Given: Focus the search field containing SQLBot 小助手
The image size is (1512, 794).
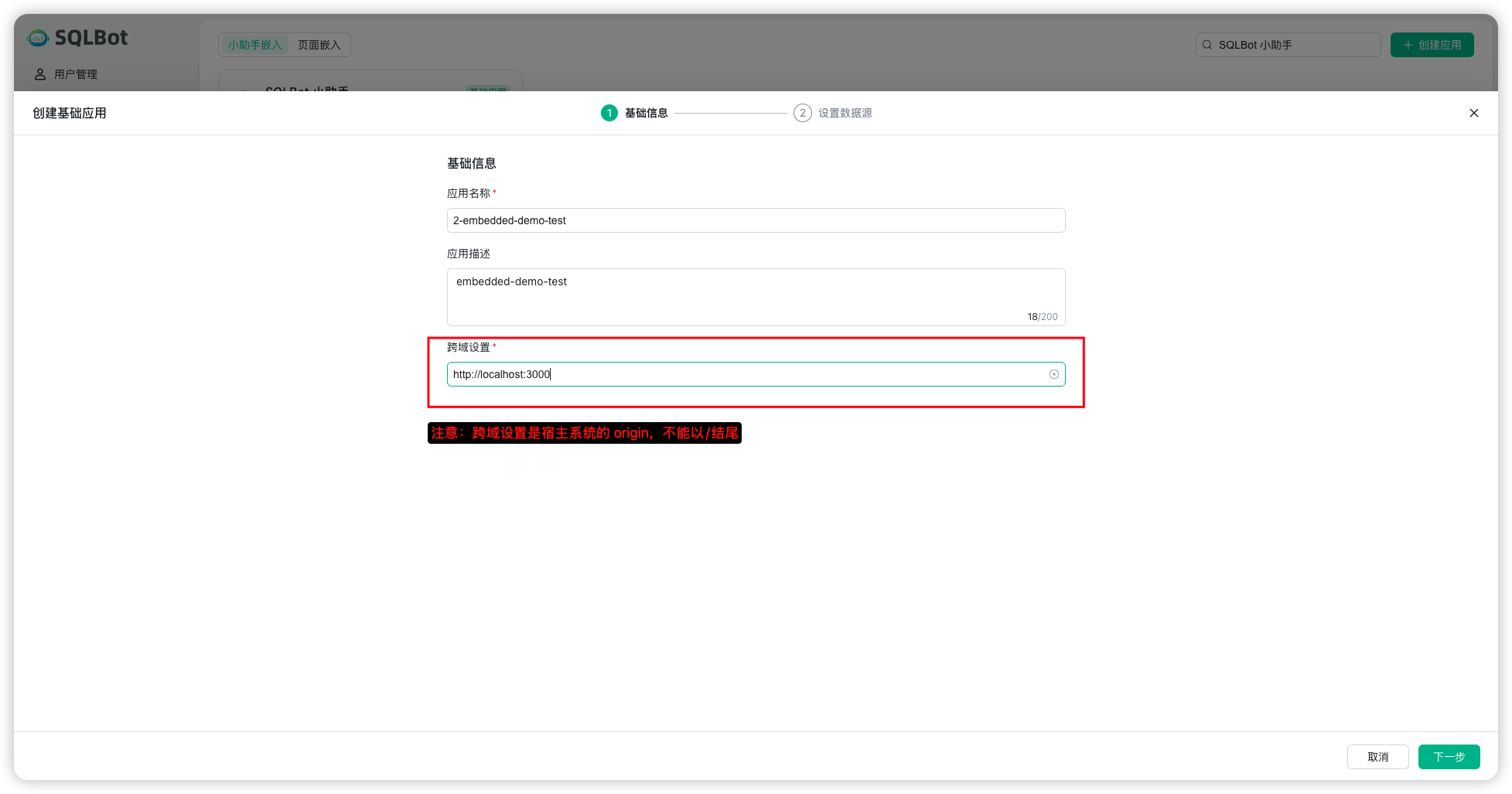Looking at the screenshot, I should click(x=1295, y=45).
